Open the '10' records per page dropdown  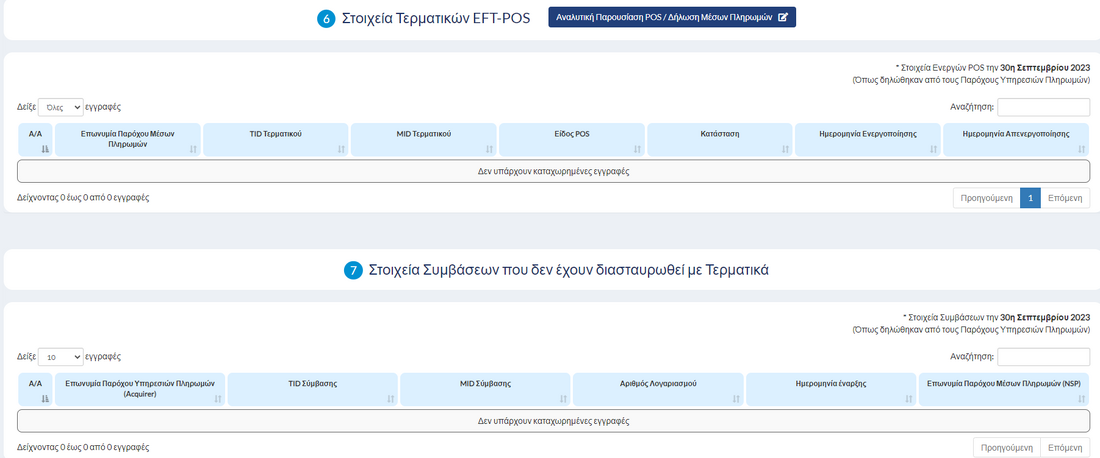(x=61, y=356)
